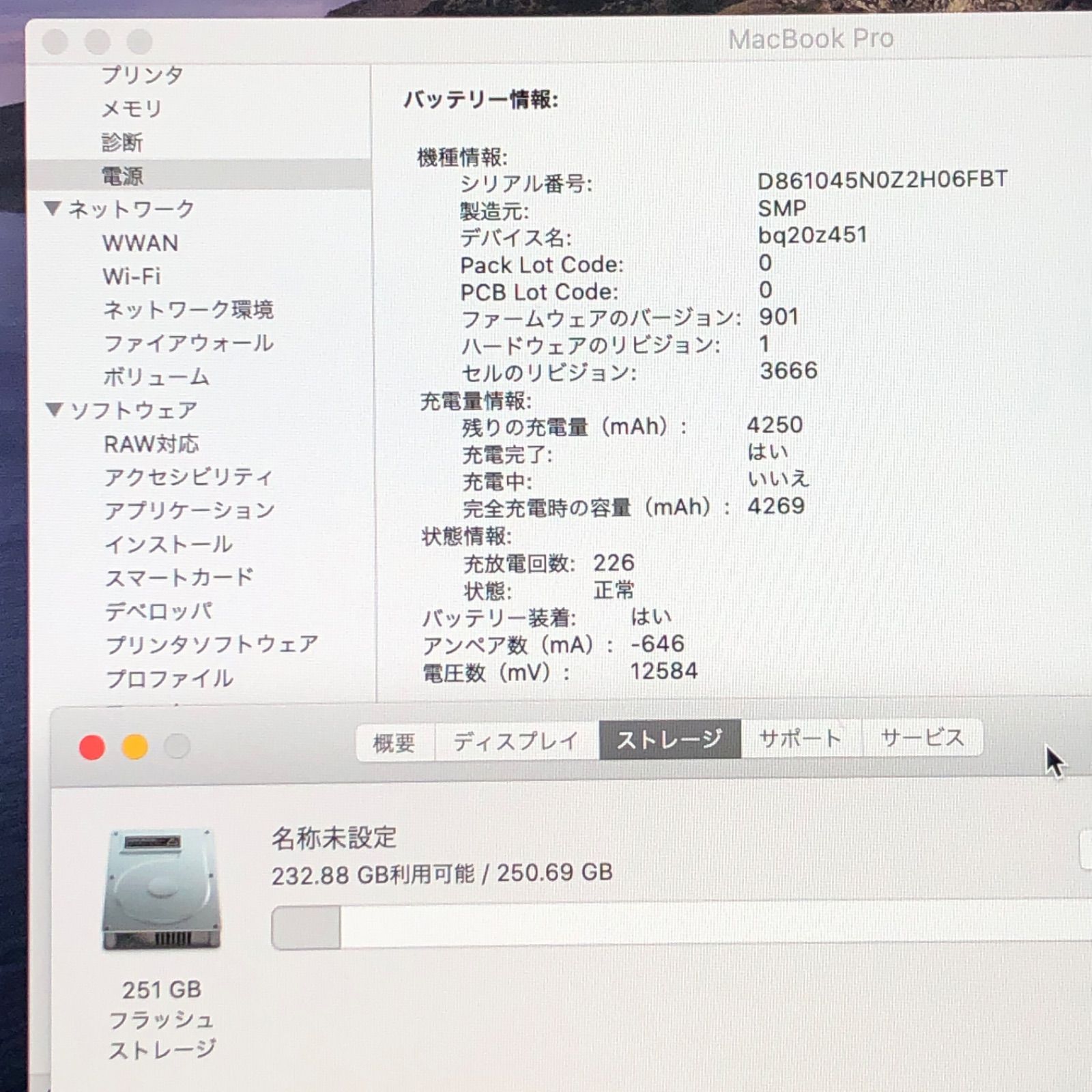Viewport: 1092px width, 1092px height.
Task: Select WWAN under ネットワーク
Action: (x=140, y=243)
